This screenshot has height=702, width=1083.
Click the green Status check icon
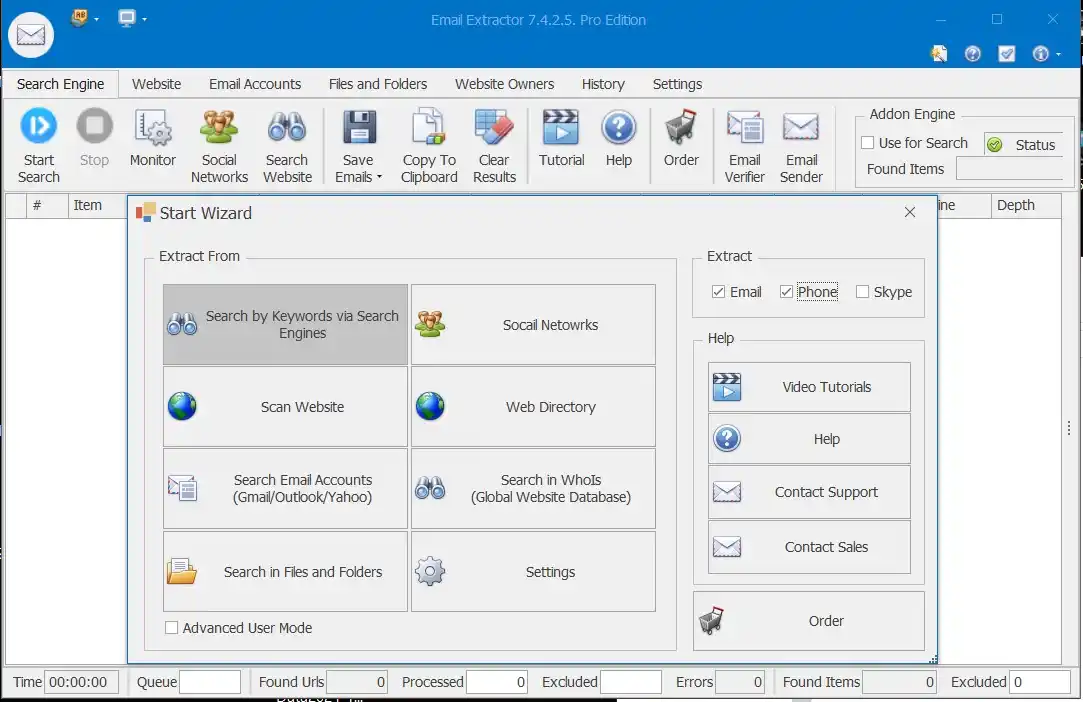point(995,144)
